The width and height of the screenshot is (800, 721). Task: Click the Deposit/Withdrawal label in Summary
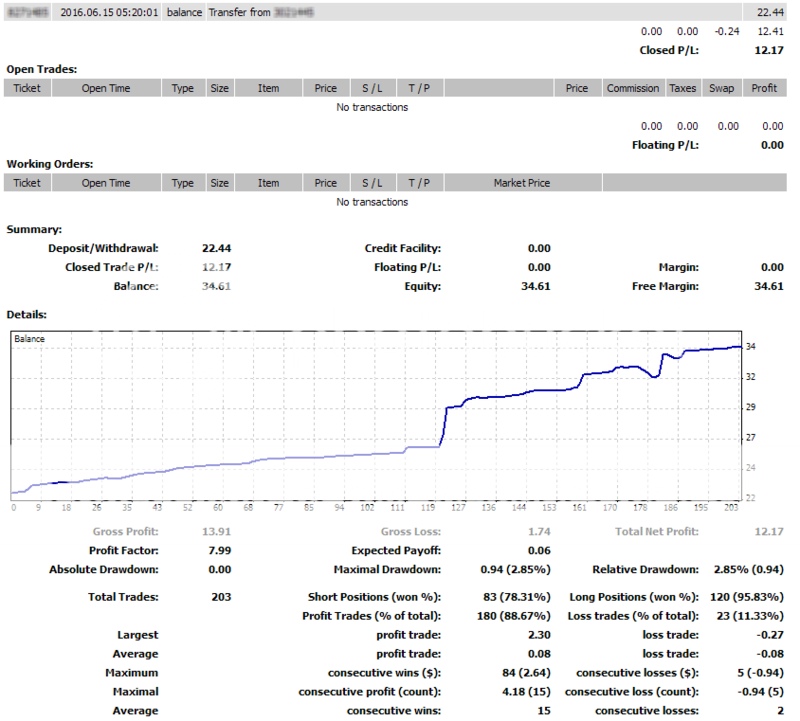(104, 248)
